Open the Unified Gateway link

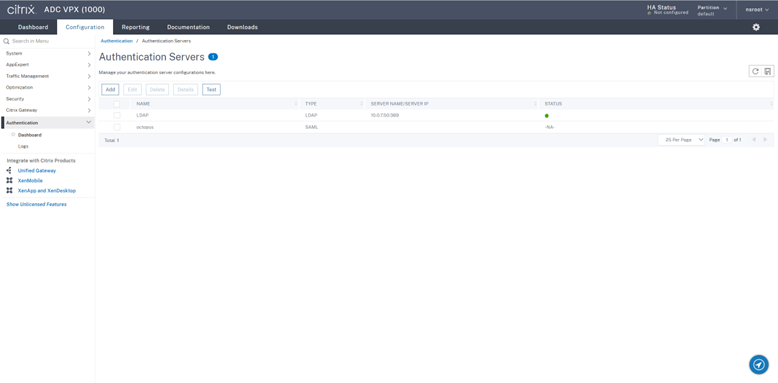37,171
